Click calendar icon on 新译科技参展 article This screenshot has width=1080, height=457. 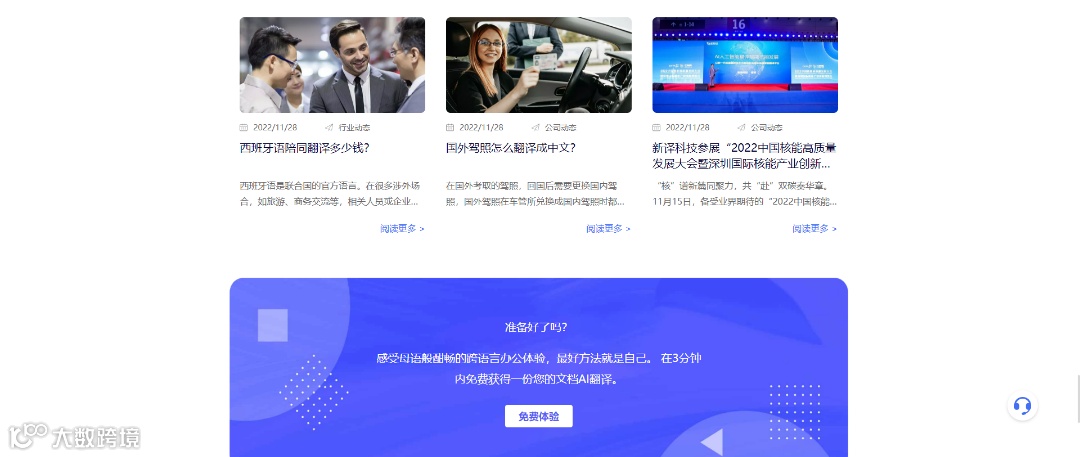[x=656, y=128]
